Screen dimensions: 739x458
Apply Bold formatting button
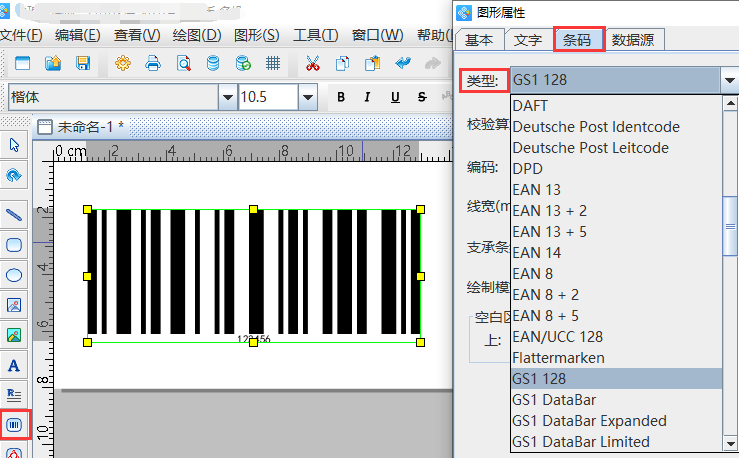pyautogui.click(x=341, y=97)
